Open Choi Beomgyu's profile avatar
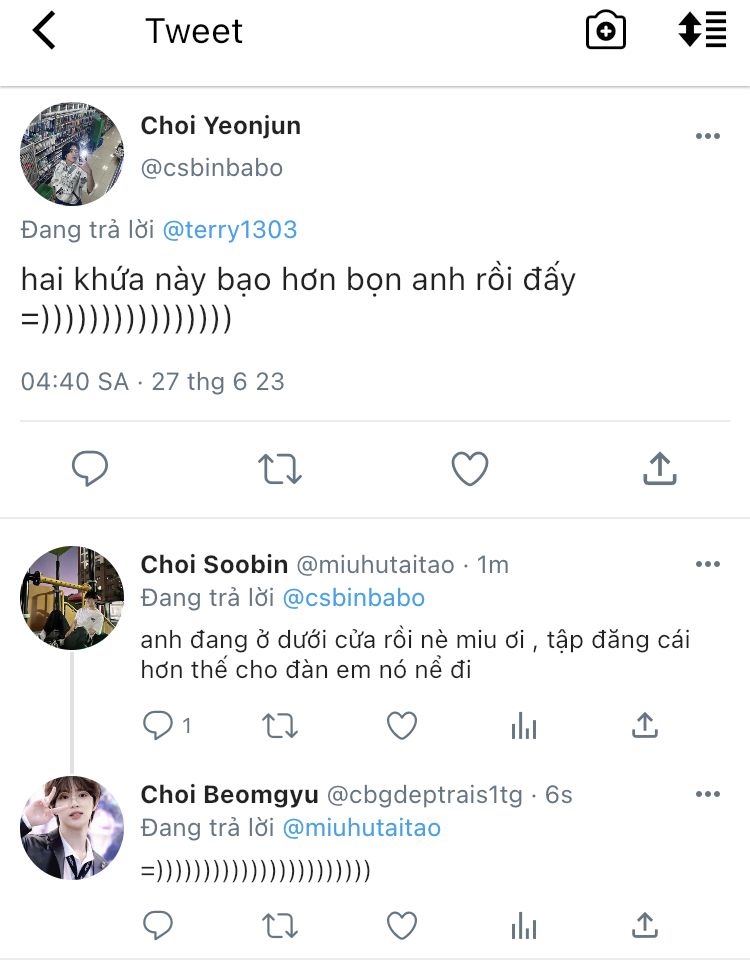 coord(72,828)
